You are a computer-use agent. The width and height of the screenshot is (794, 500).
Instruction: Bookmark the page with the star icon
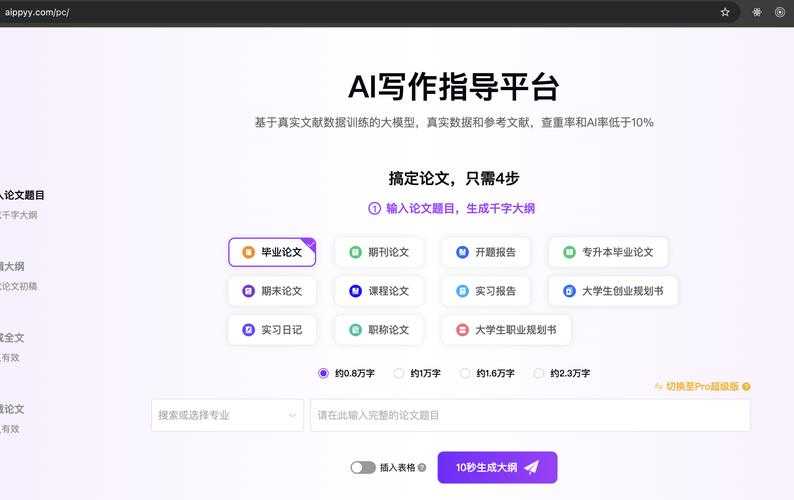(725, 12)
